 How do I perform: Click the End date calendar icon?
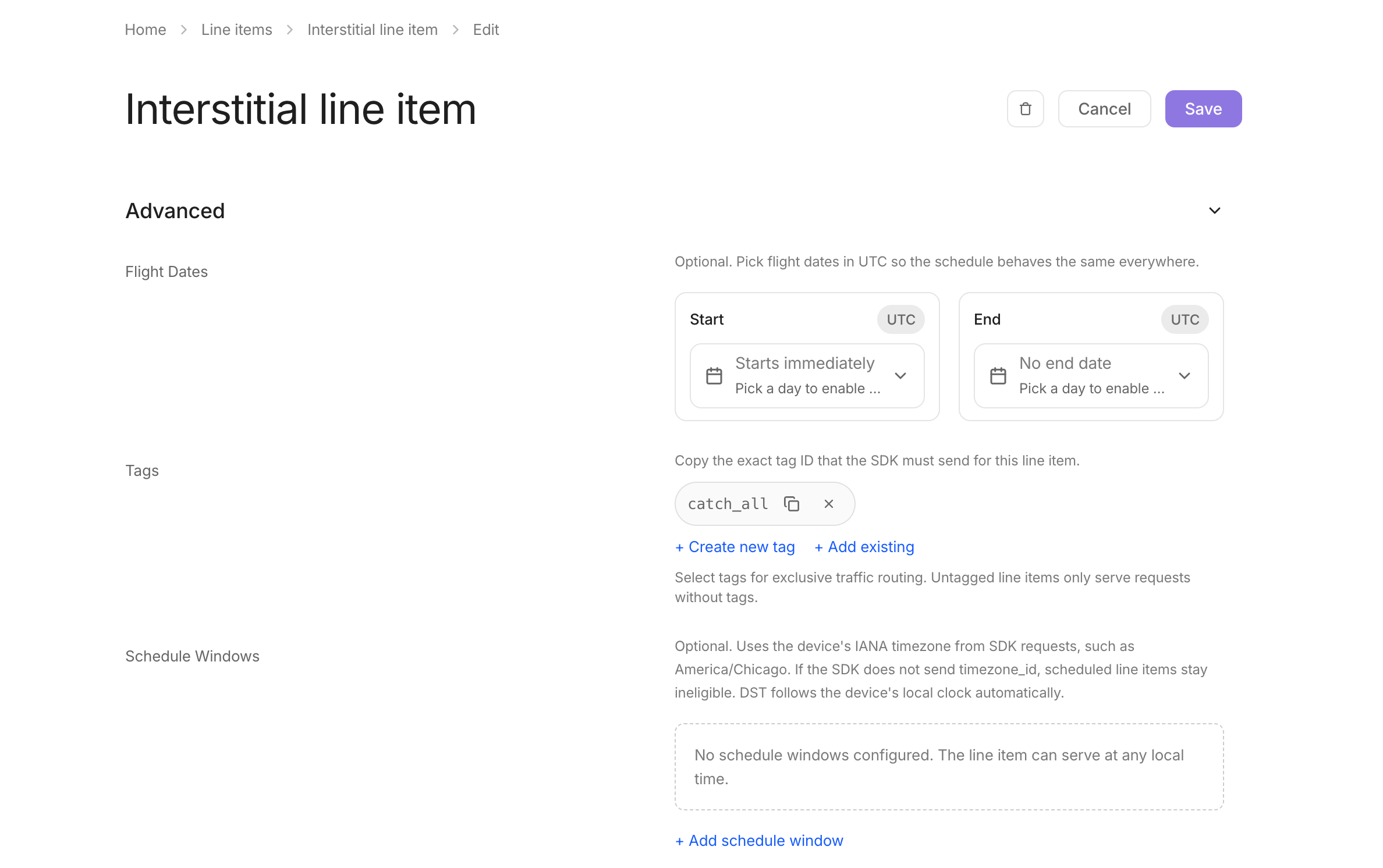(998, 376)
